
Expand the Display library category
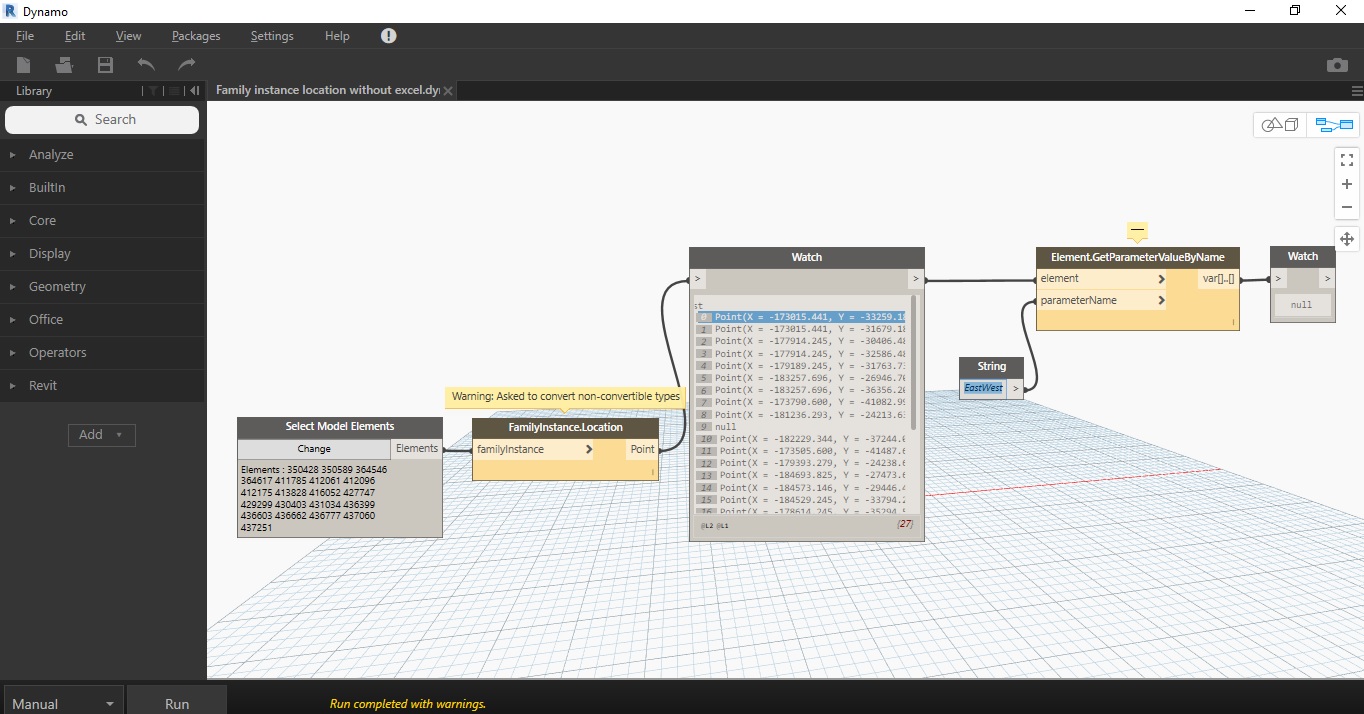(x=102, y=254)
